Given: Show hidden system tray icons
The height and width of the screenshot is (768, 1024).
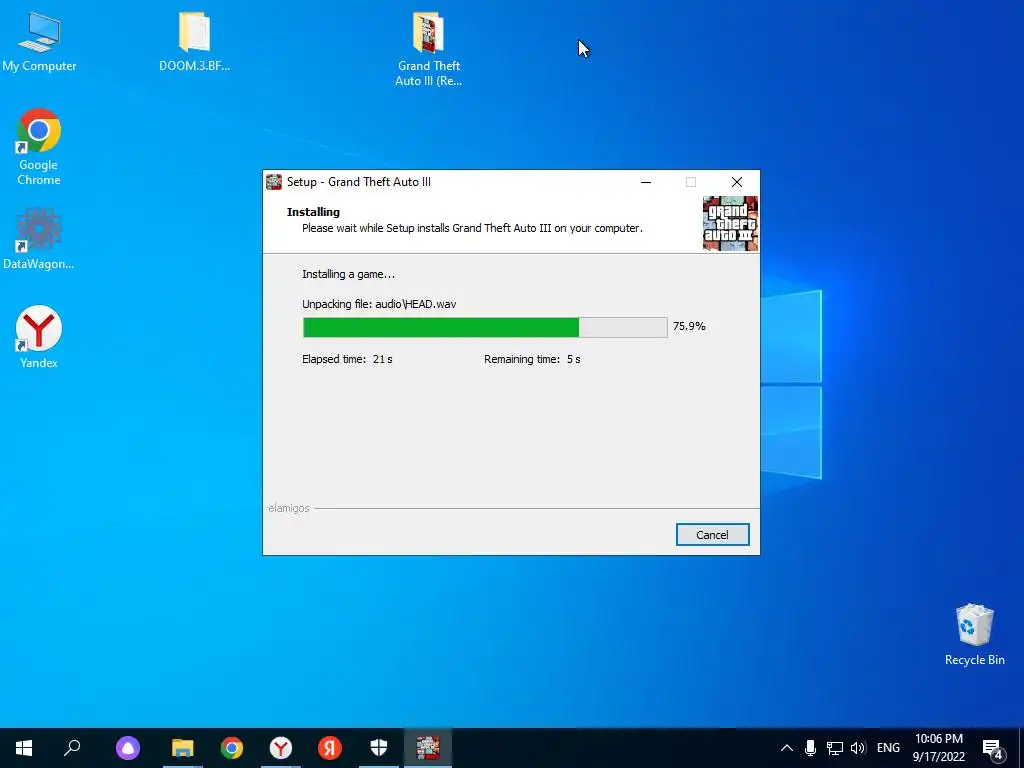Looking at the screenshot, I should point(787,748).
